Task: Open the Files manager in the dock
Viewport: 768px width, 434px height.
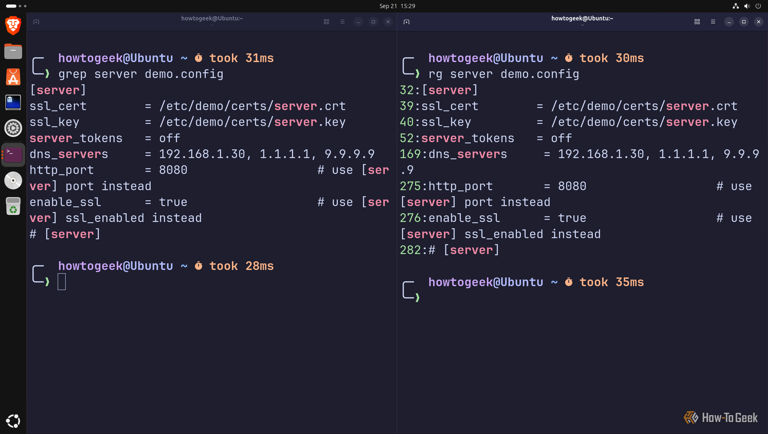Action: [13, 51]
